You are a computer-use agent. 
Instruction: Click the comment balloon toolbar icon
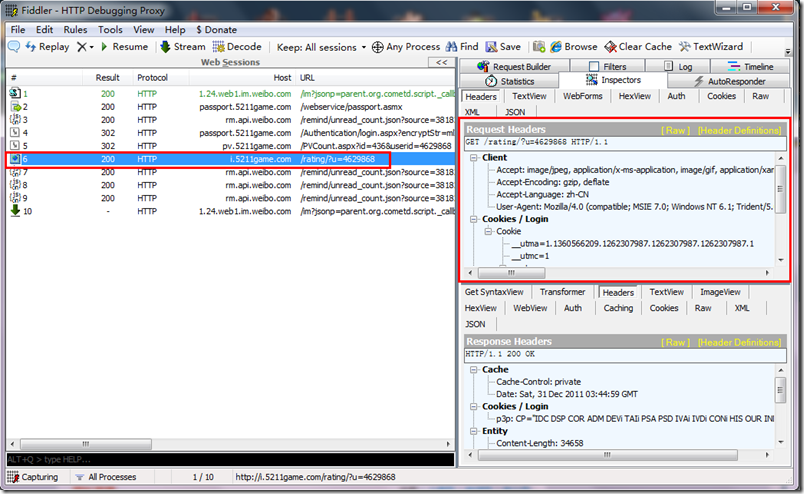14,47
